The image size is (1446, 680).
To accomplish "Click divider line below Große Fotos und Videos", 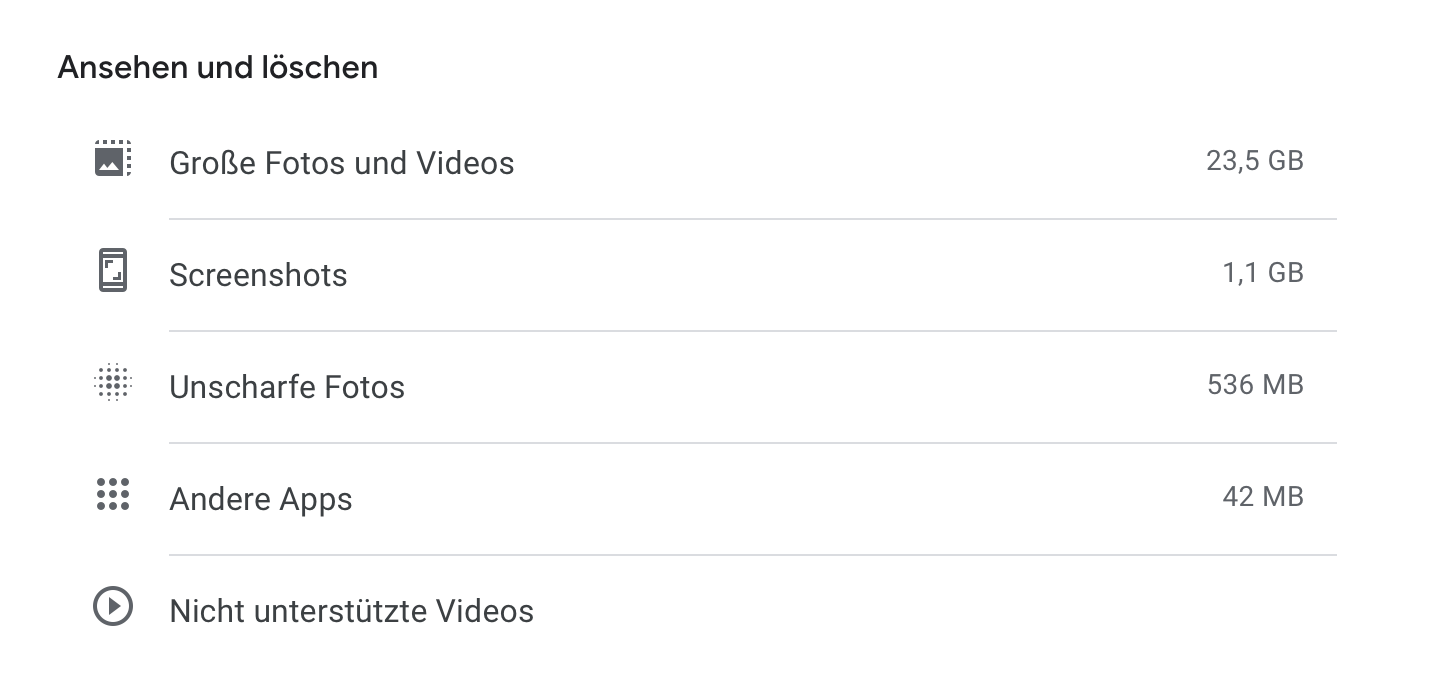I will pyautogui.click(x=752, y=219).
